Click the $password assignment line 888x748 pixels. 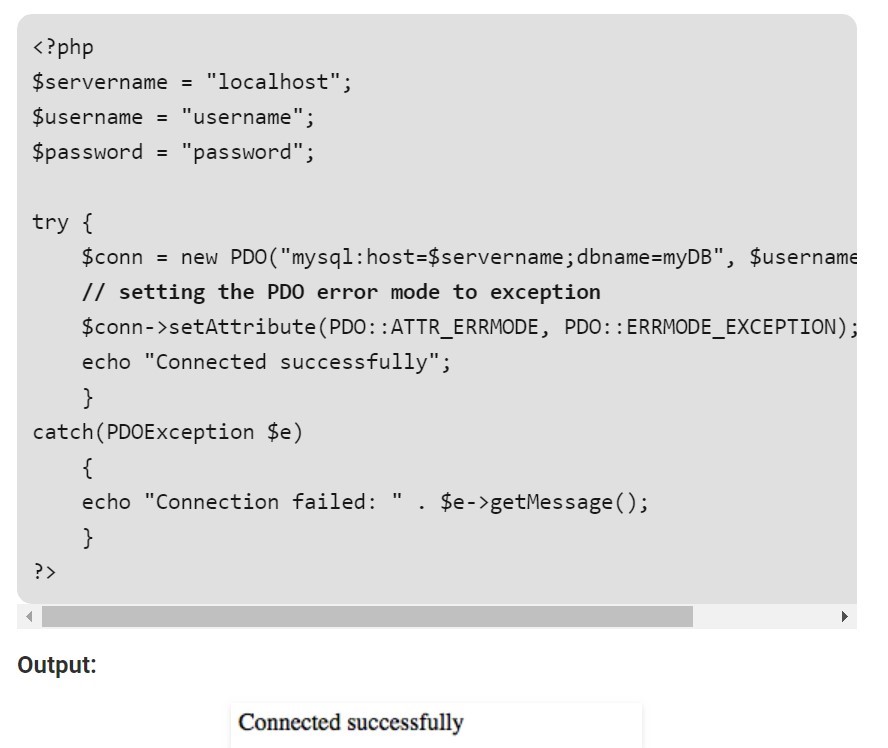173,152
